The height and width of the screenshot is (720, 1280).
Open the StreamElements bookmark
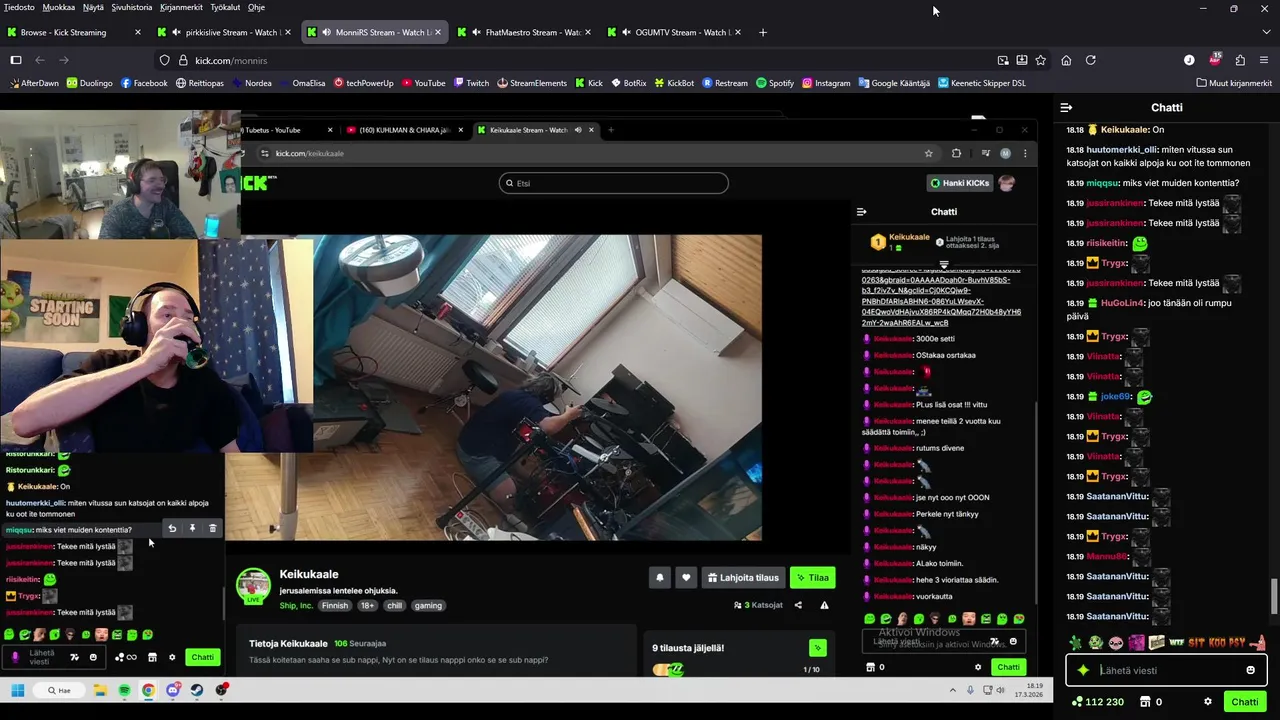click(531, 83)
